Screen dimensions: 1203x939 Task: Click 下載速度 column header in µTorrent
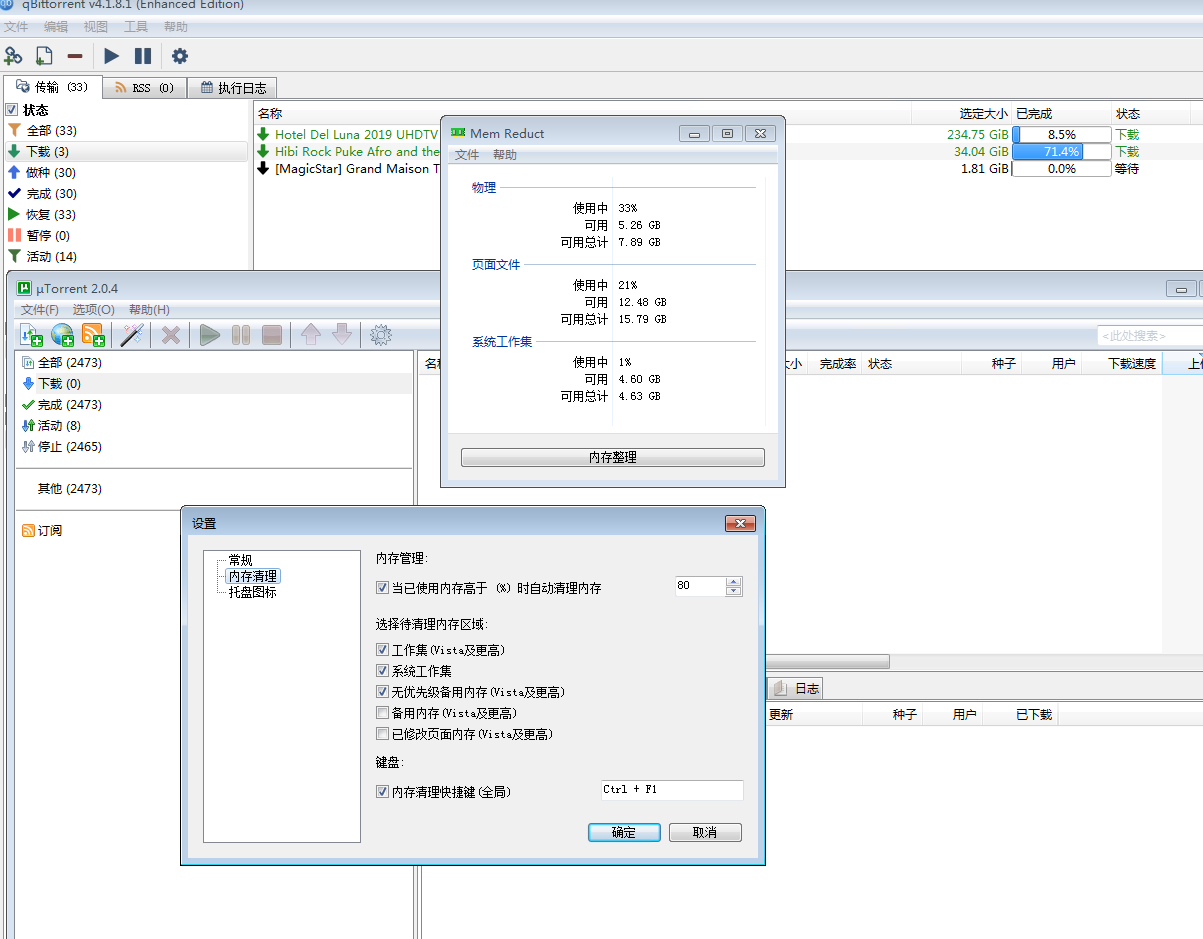point(1122,364)
